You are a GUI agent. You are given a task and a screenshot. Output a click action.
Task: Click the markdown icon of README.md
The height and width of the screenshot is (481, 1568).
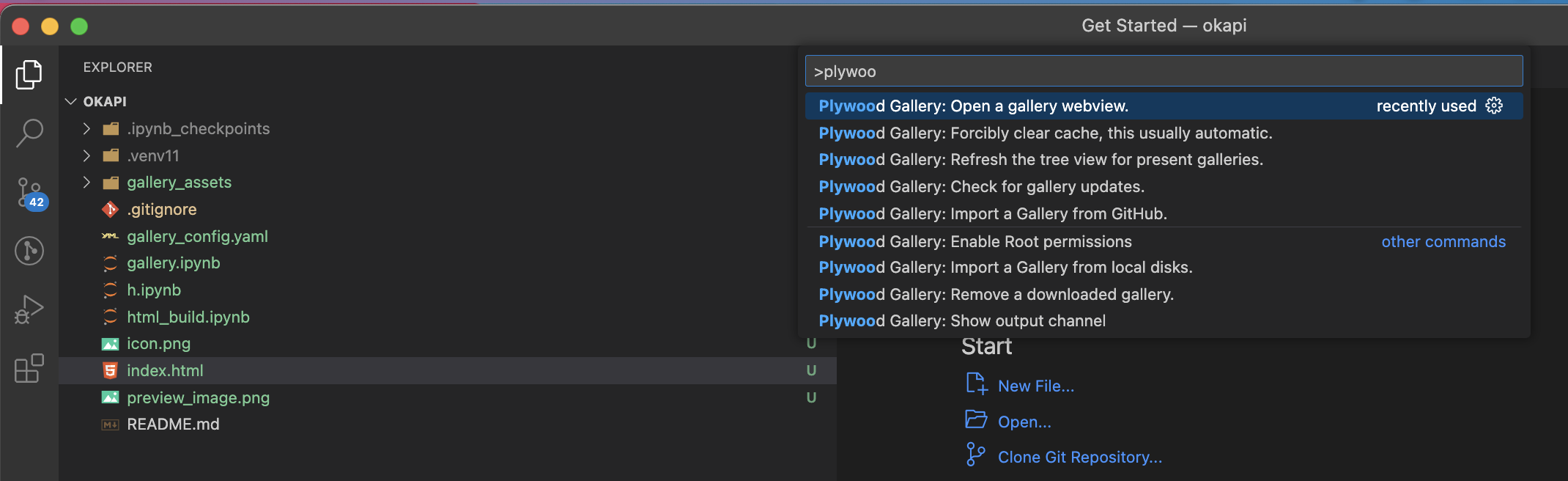click(110, 425)
